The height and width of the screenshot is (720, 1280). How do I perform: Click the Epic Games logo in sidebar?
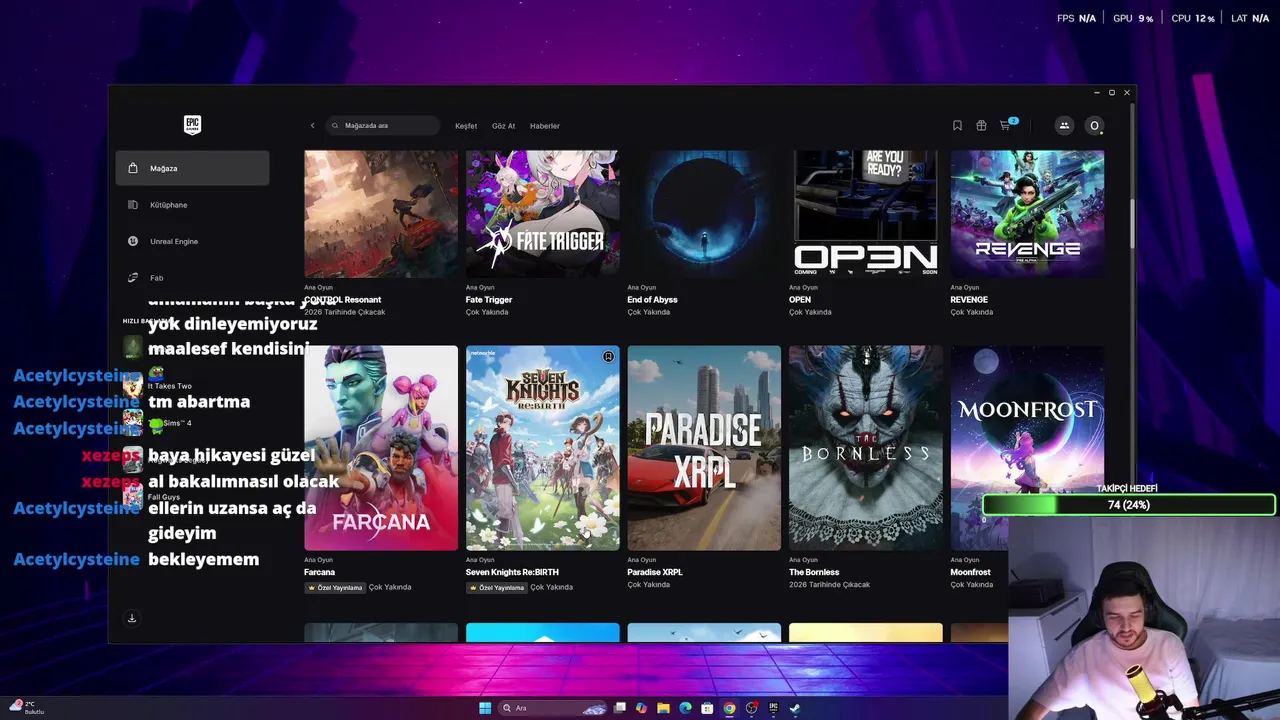[x=192, y=125]
